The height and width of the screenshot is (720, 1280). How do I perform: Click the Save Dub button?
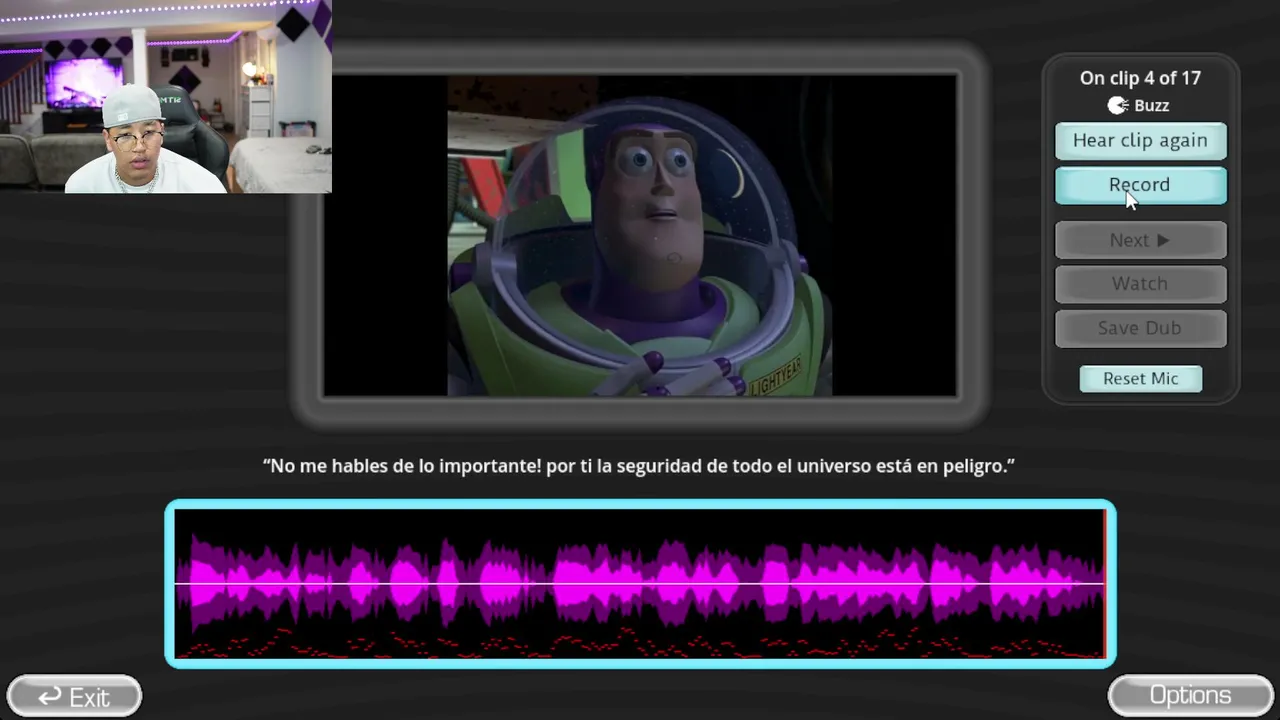tap(1140, 328)
